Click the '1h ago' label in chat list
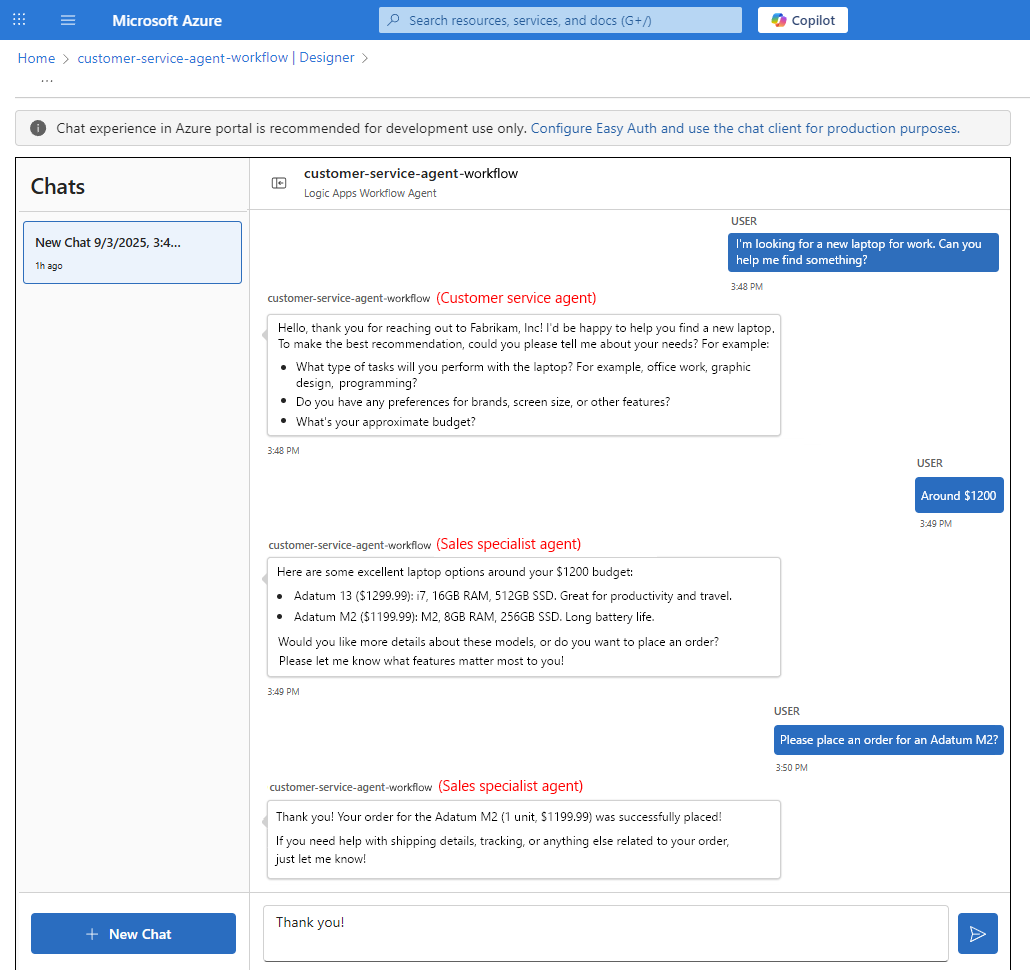The image size is (1030, 970). (49, 266)
